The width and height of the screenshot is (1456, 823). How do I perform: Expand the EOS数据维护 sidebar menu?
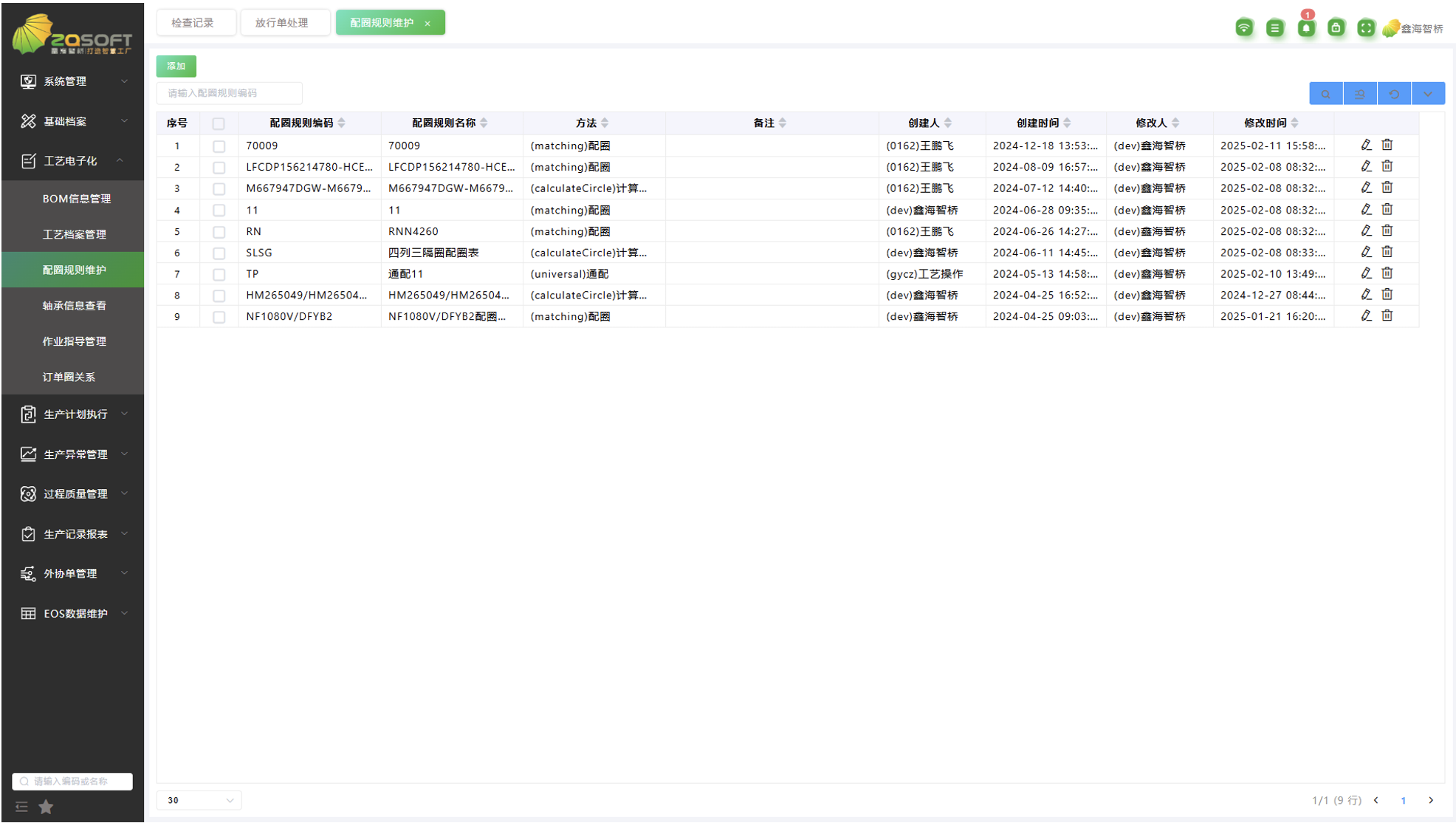click(x=72, y=614)
